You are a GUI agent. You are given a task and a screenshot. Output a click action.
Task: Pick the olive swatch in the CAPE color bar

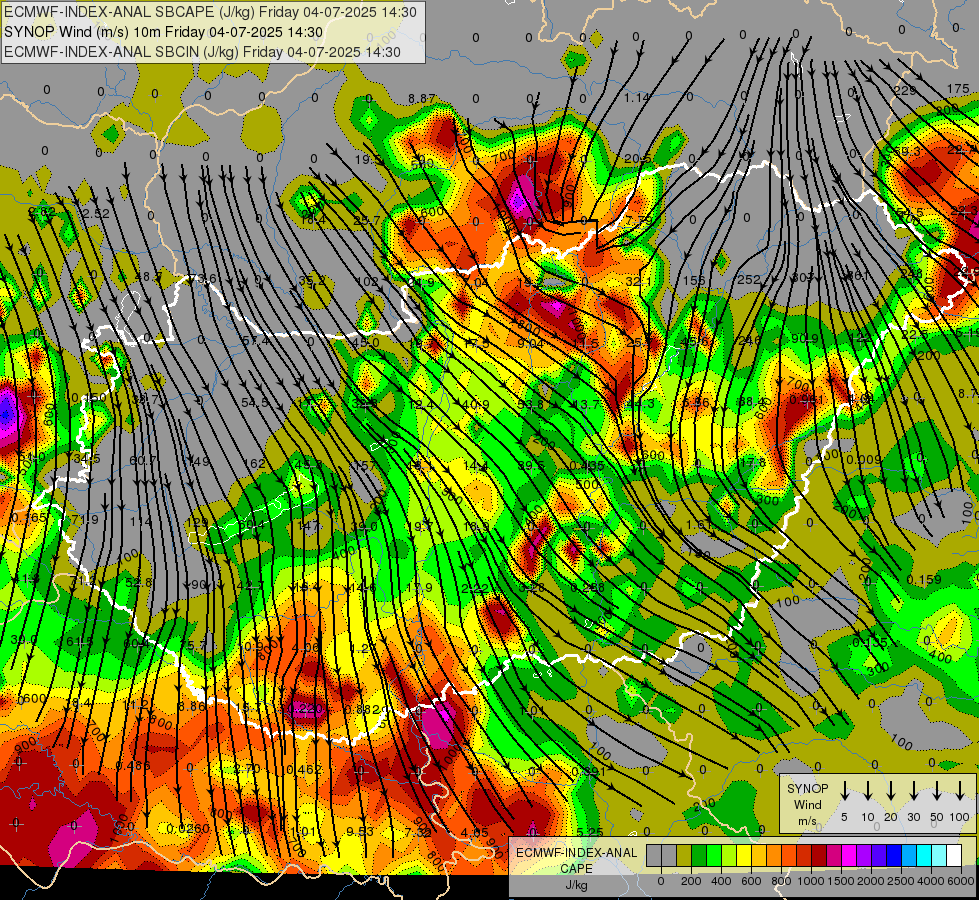pos(684,855)
